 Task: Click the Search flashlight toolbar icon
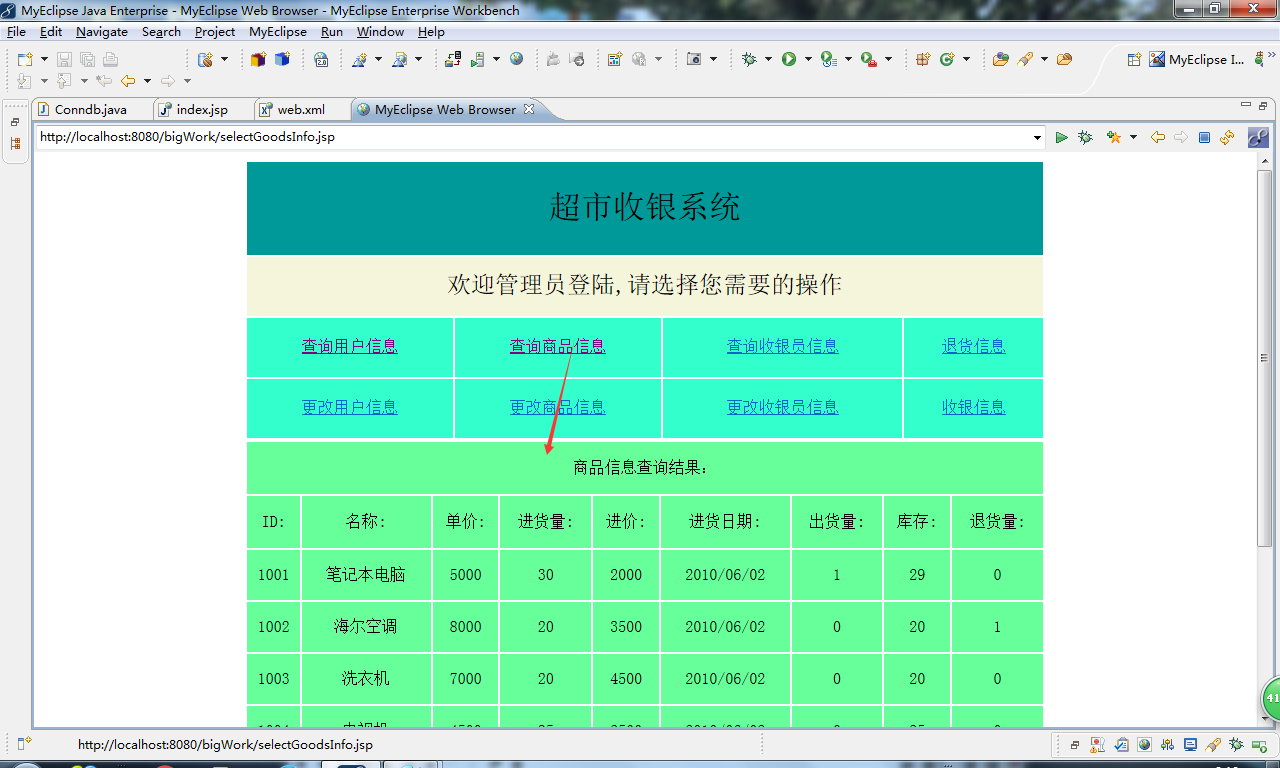(x=1025, y=60)
